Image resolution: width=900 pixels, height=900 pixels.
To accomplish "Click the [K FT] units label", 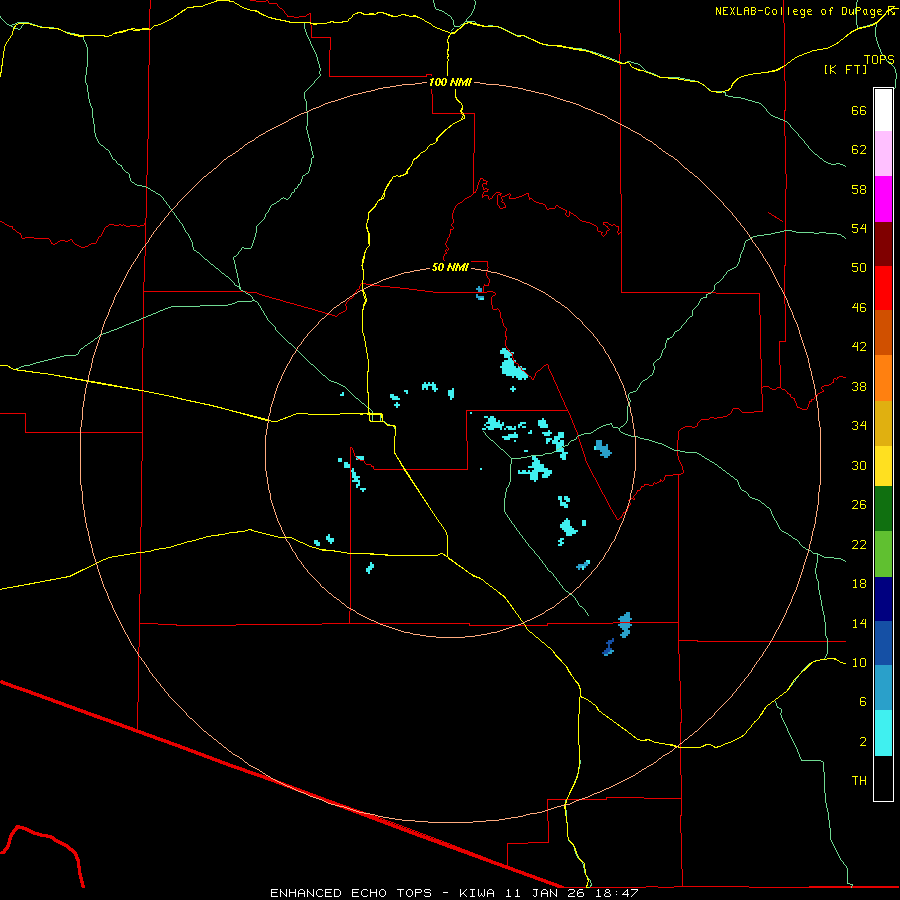I will [845, 69].
